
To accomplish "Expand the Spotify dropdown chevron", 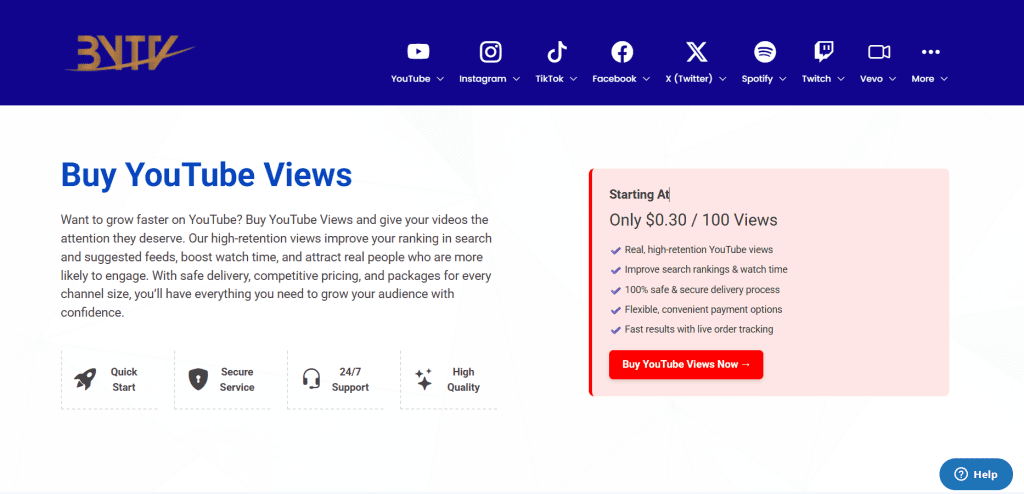I will (783, 79).
